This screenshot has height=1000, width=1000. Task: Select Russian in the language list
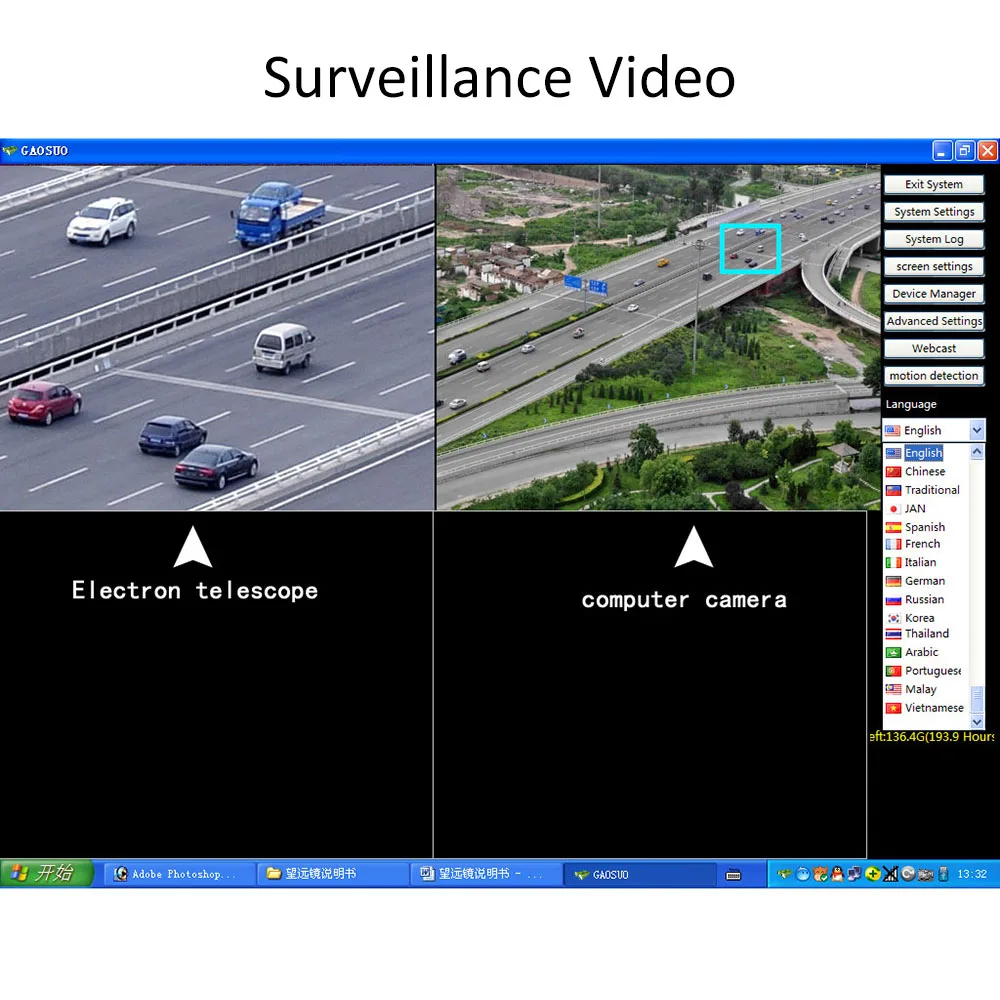[x=925, y=599]
